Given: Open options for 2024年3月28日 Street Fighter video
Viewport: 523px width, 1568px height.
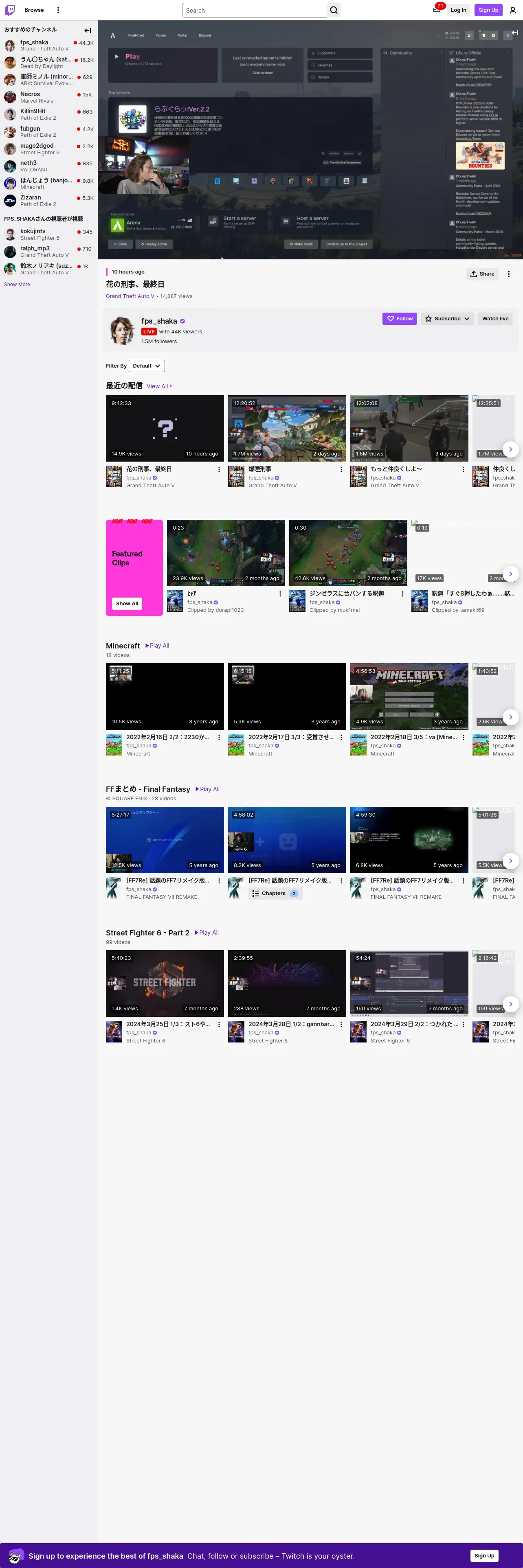Looking at the screenshot, I should (341, 1025).
